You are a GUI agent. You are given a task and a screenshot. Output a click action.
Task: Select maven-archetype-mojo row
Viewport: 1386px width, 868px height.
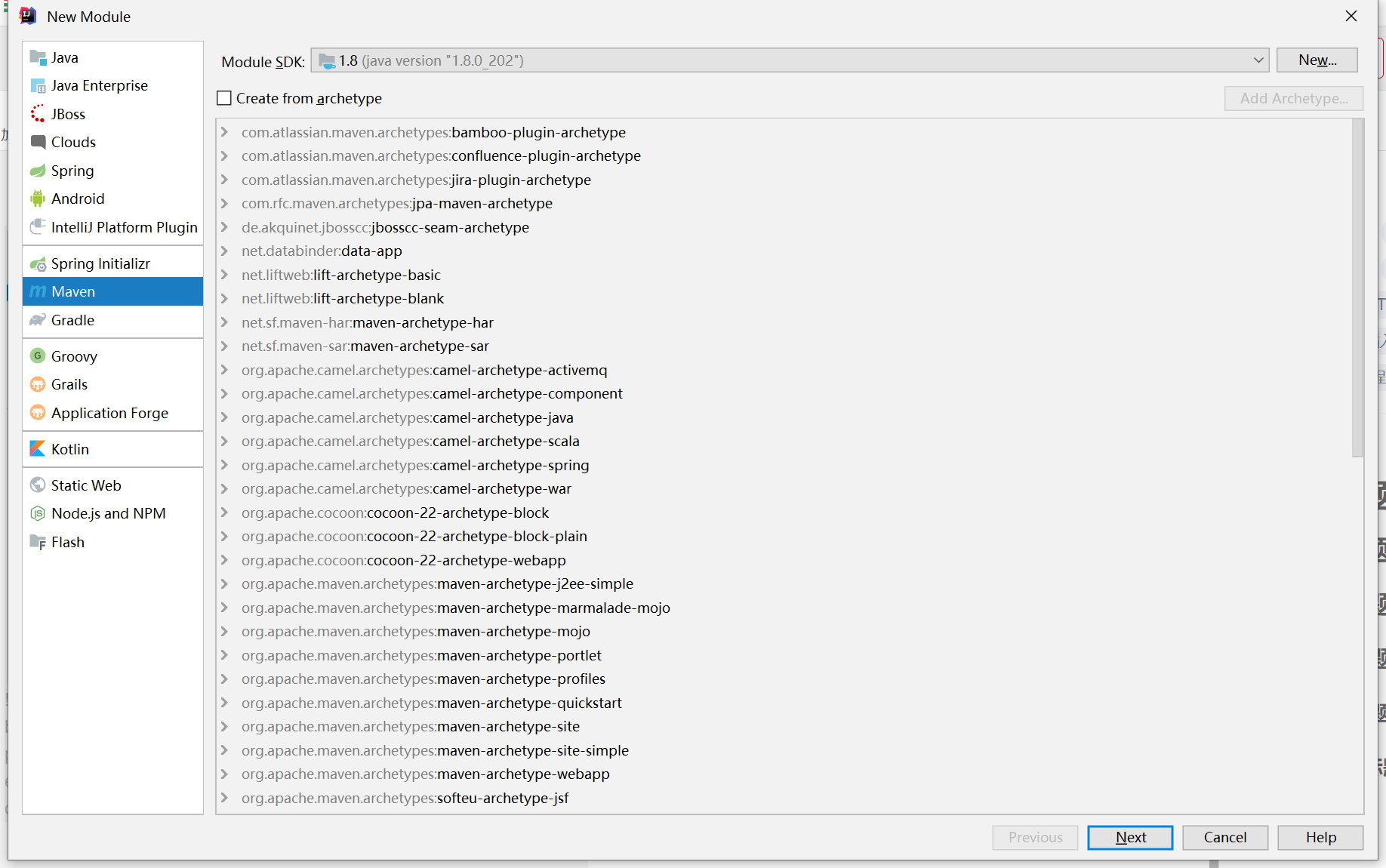click(x=784, y=631)
